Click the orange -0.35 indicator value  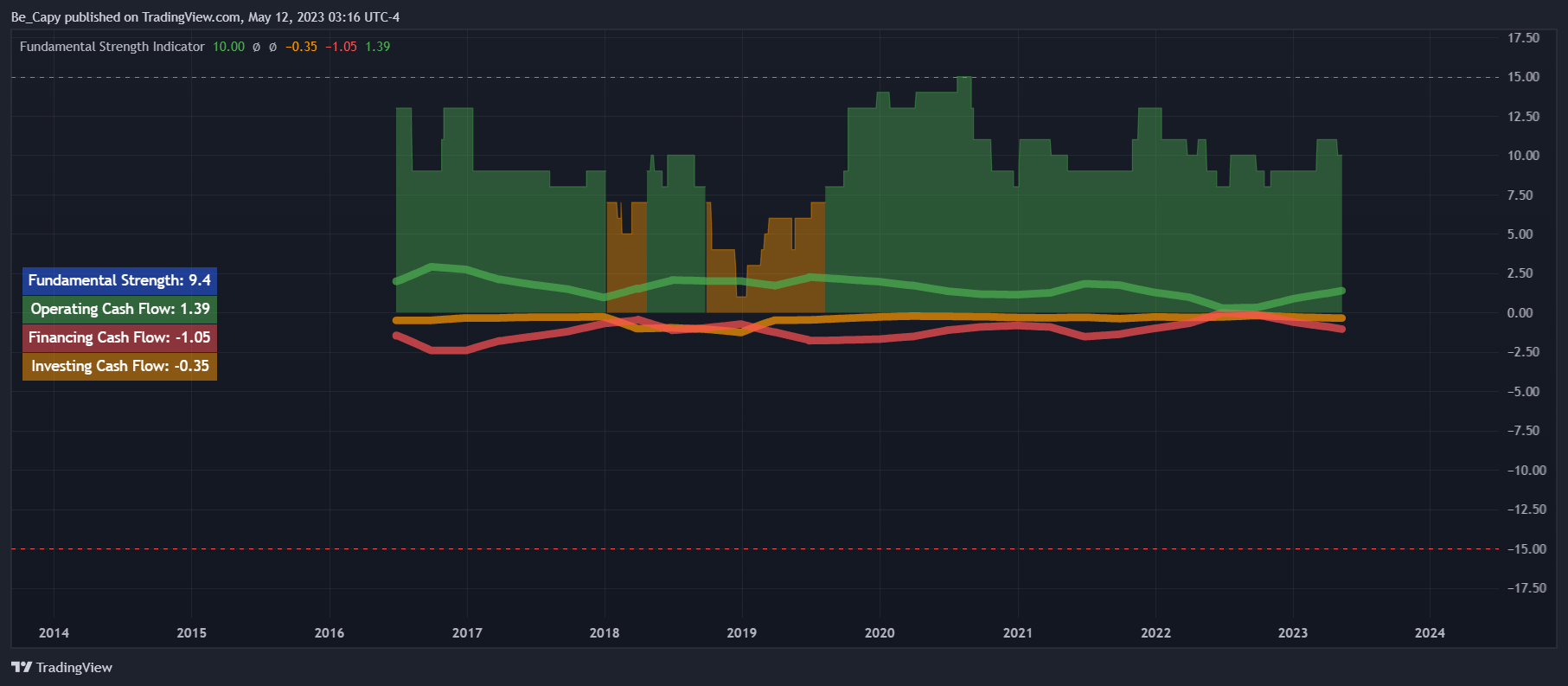302,47
